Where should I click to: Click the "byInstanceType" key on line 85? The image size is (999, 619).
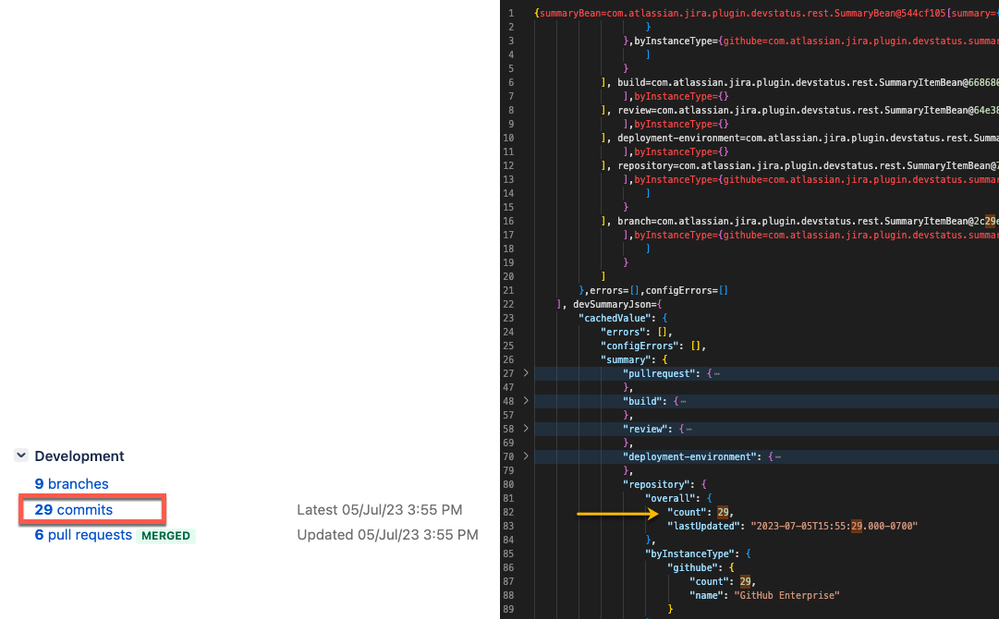[x=692, y=554]
